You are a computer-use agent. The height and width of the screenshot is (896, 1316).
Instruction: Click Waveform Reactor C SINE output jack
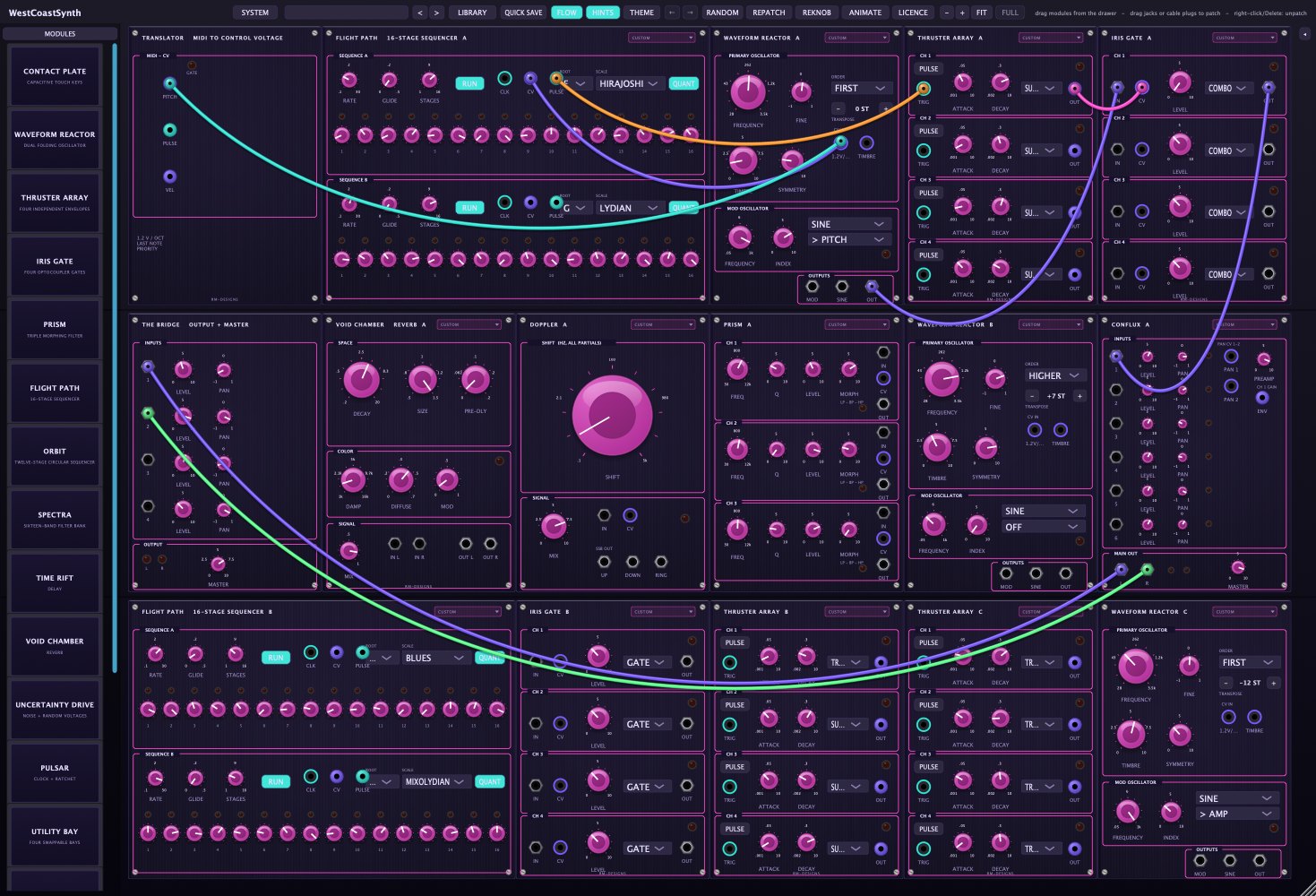tap(1229, 860)
